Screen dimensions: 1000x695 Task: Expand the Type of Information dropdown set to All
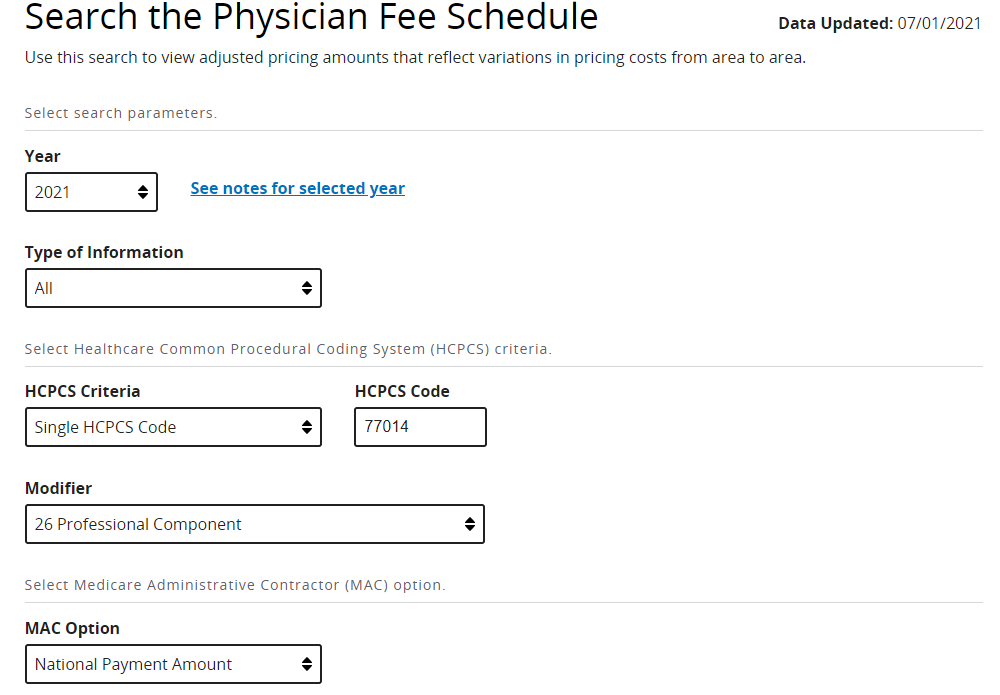click(x=160, y=288)
